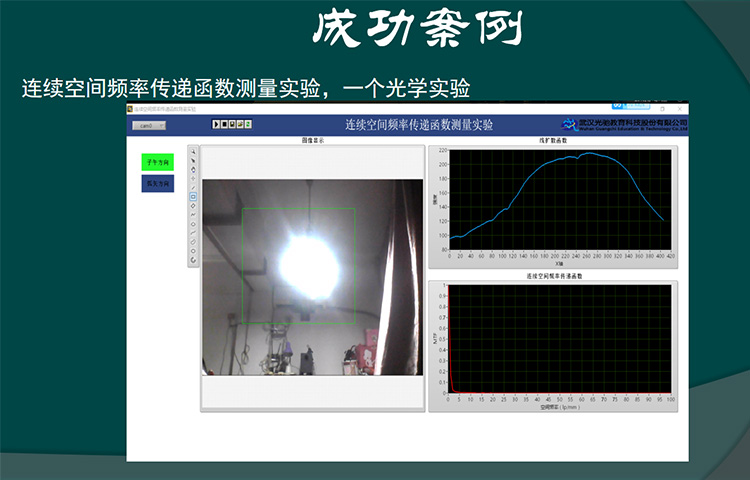
Task: Click the blue widget in the title bar
Action: coord(629,106)
